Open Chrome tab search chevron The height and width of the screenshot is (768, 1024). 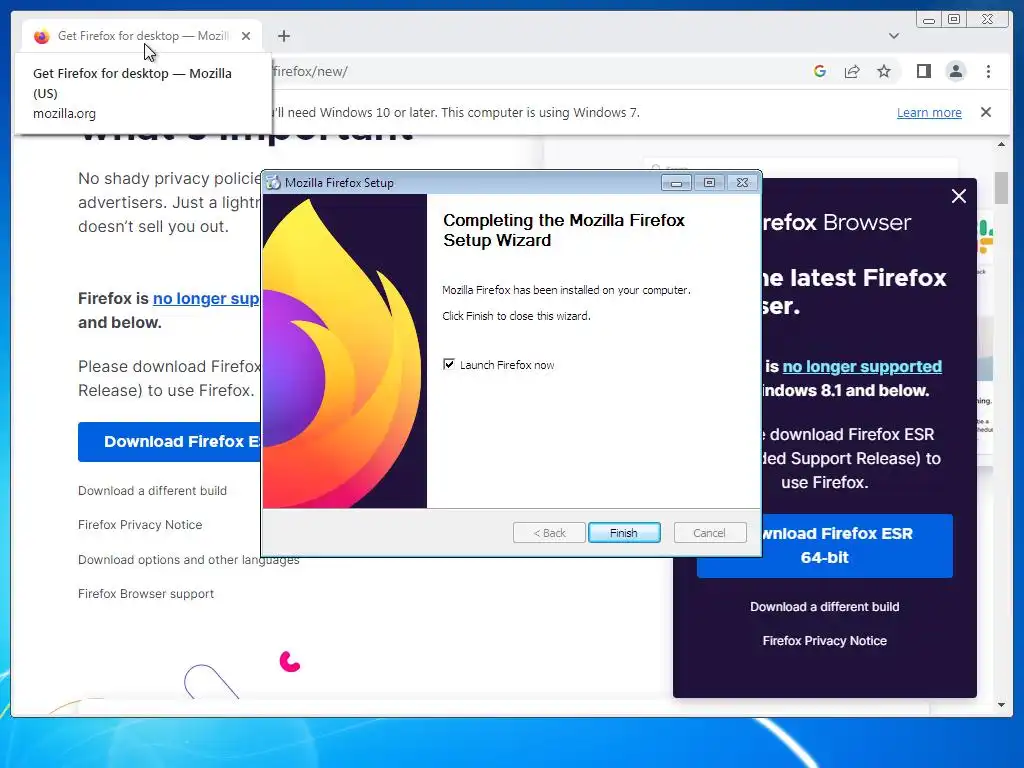click(893, 36)
